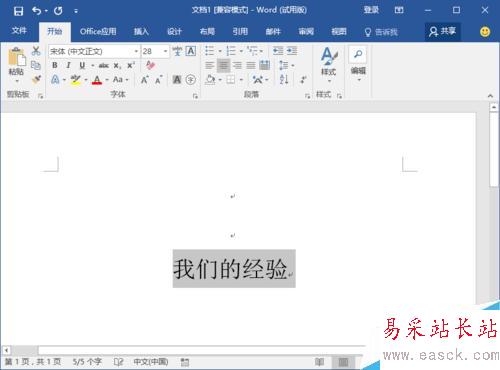Justify the paragraph text
This screenshot has width=500, height=370.
click(251, 65)
